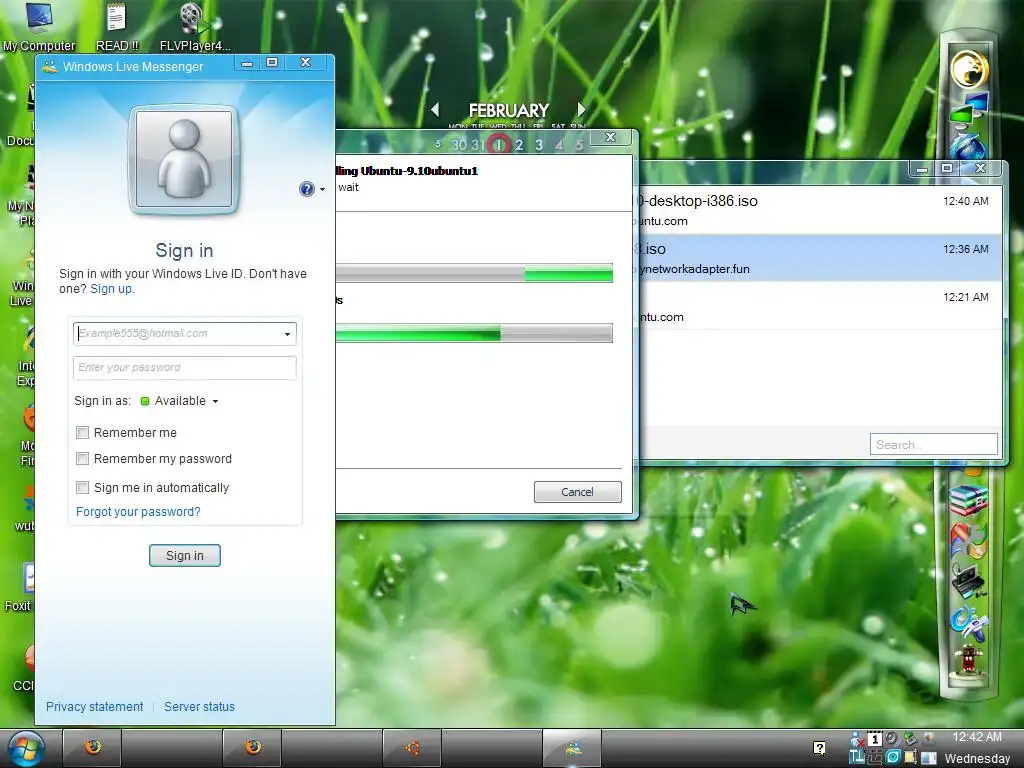Screen dimensions: 1024x768
Task: Click the FEBRUARY month title
Action: pyautogui.click(x=509, y=110)
